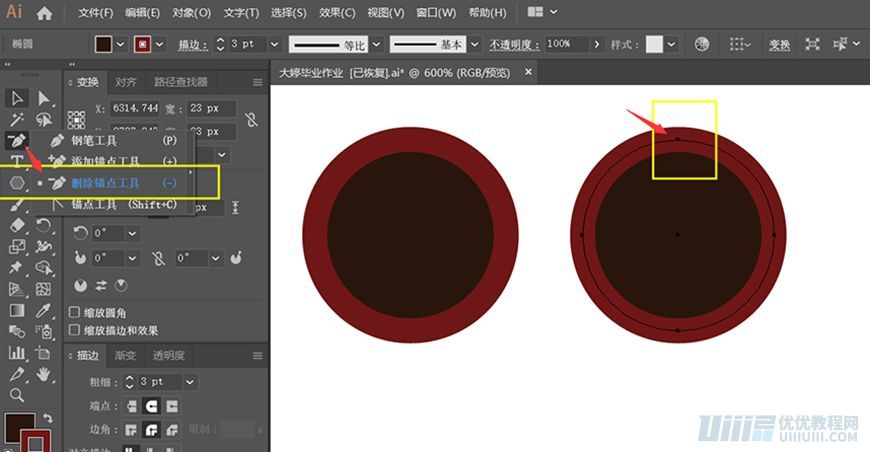This screenshot has height=452, width=870.
Task: Select the Gradient tool
Action: [17, 310]
